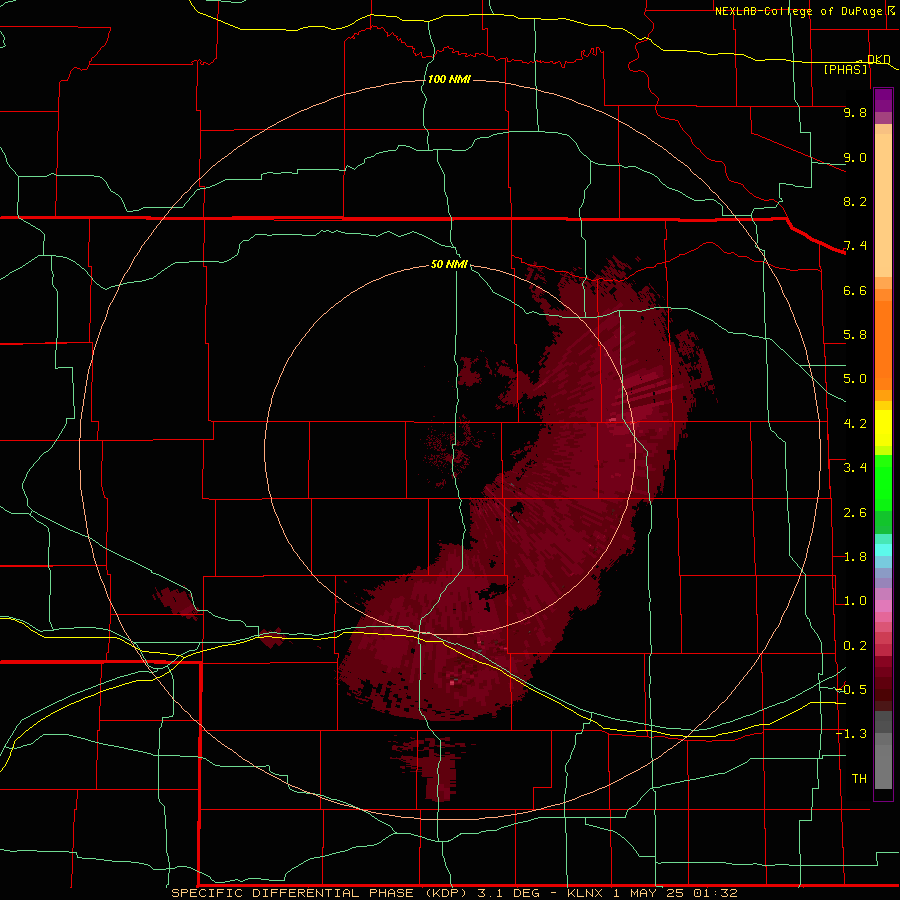The height and width of the screenshot is (900, 900).
Task: Click the arrow glyph after DuPage text
Action: 891,10
